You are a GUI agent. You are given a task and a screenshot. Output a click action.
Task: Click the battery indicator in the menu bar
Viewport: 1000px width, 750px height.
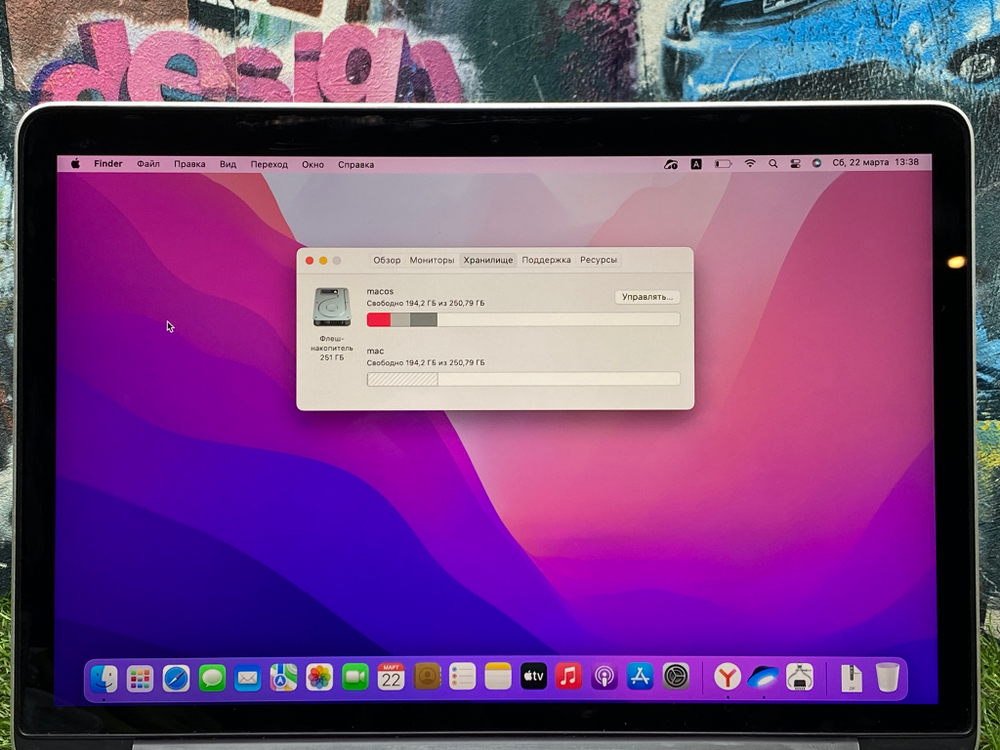(722, 162)
